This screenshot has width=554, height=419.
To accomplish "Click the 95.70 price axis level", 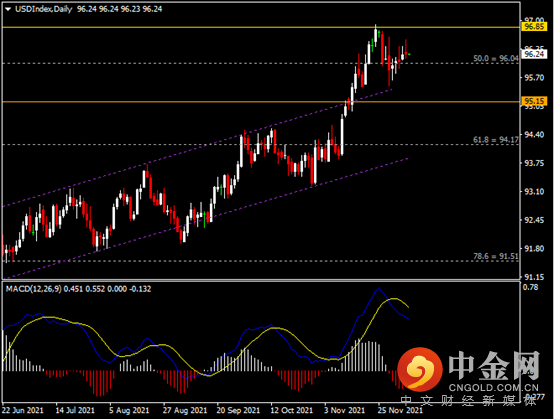I will tap(534, 77).
